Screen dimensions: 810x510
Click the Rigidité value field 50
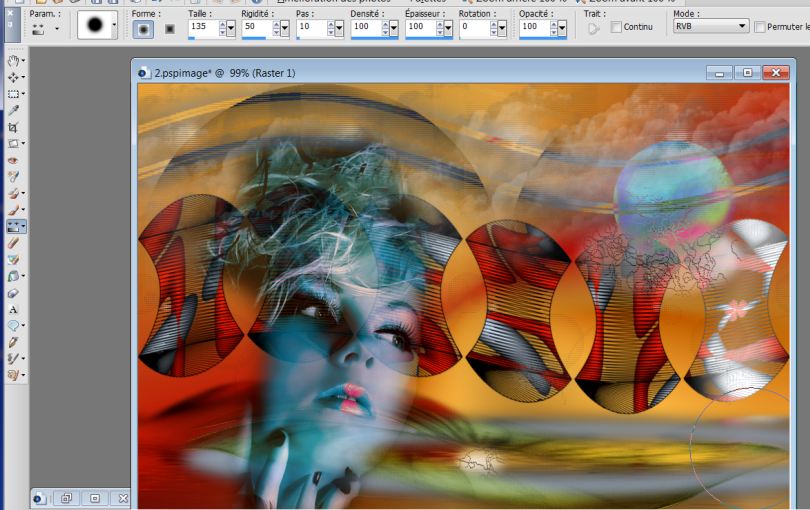coord(257,27)
